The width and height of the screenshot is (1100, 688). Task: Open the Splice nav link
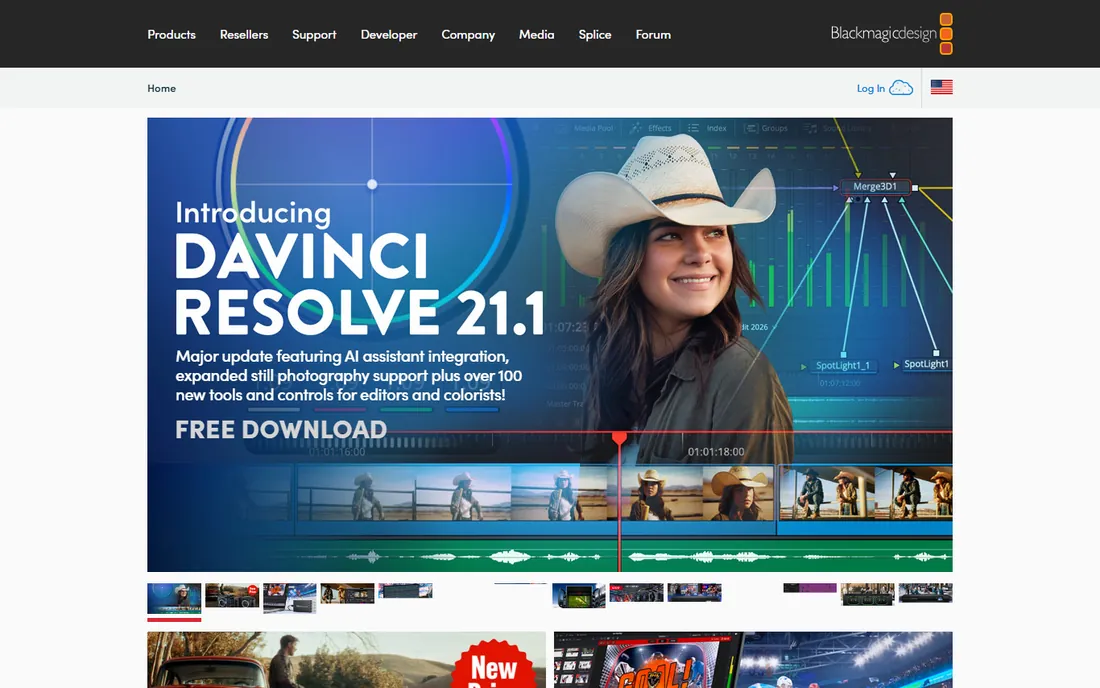594,34
